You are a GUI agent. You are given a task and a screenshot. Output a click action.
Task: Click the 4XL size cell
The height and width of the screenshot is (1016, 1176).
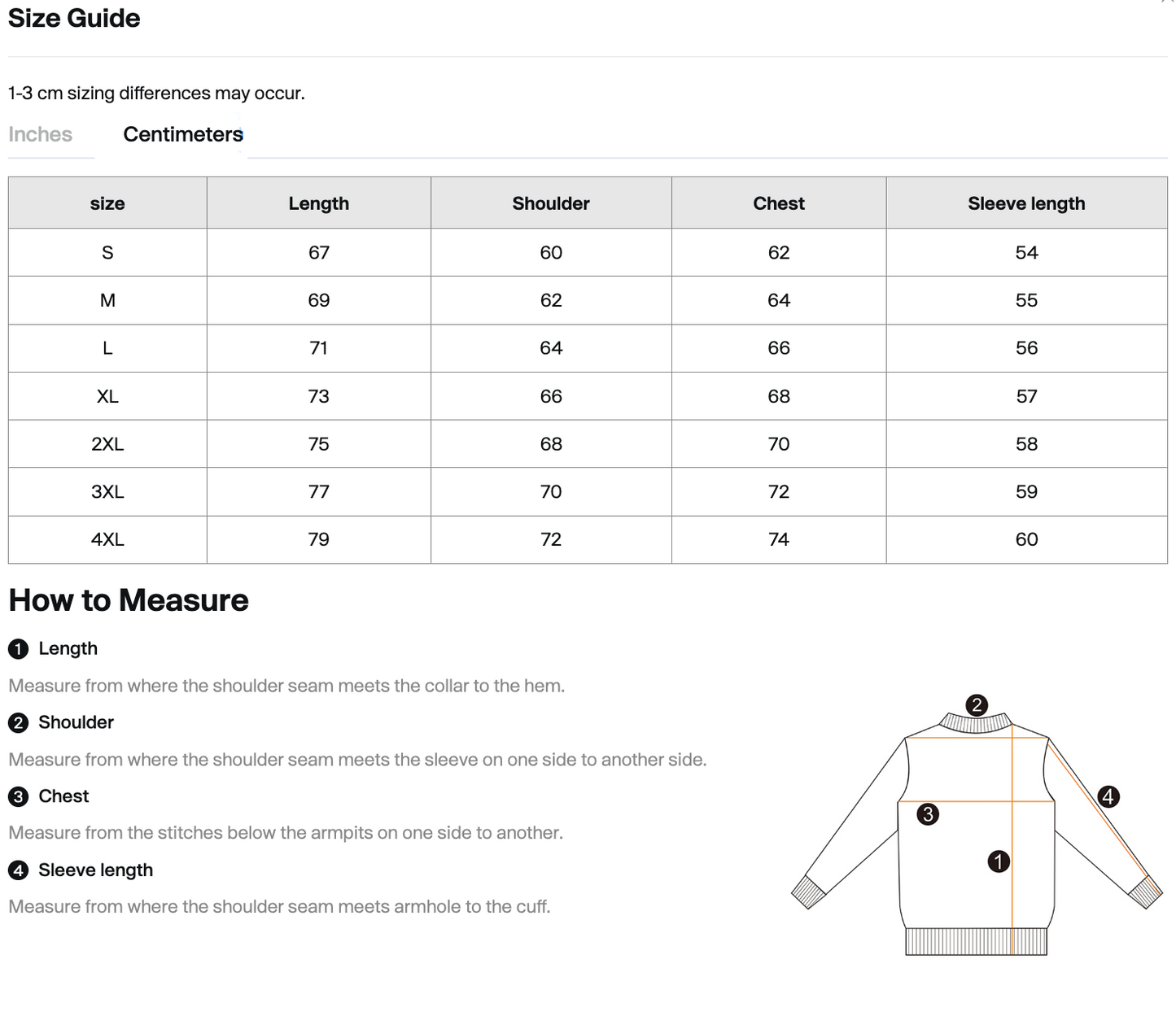107,539
